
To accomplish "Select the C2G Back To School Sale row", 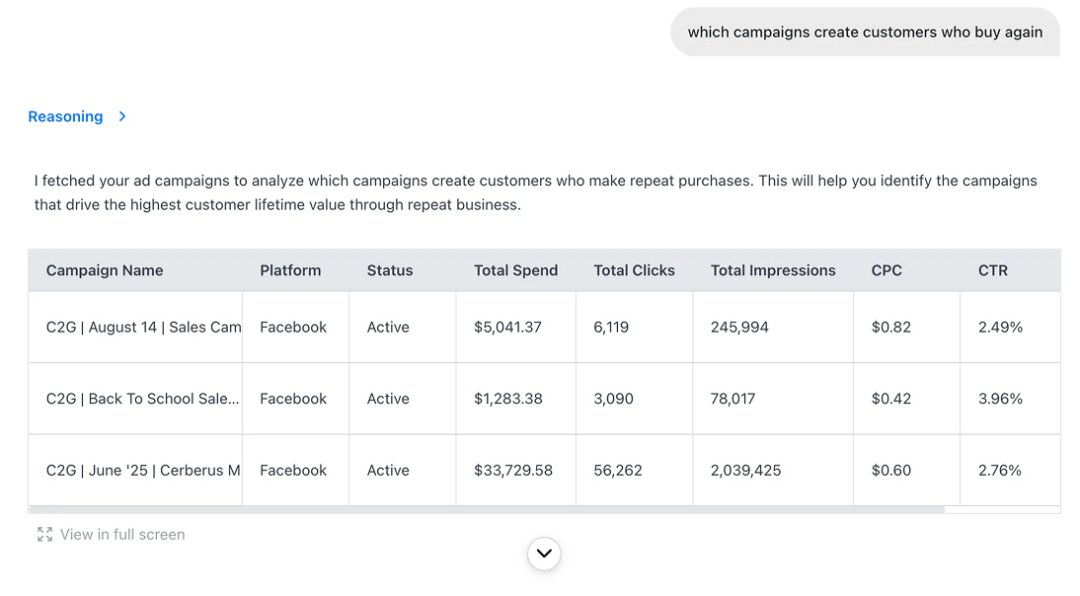I will pos(141,398).
